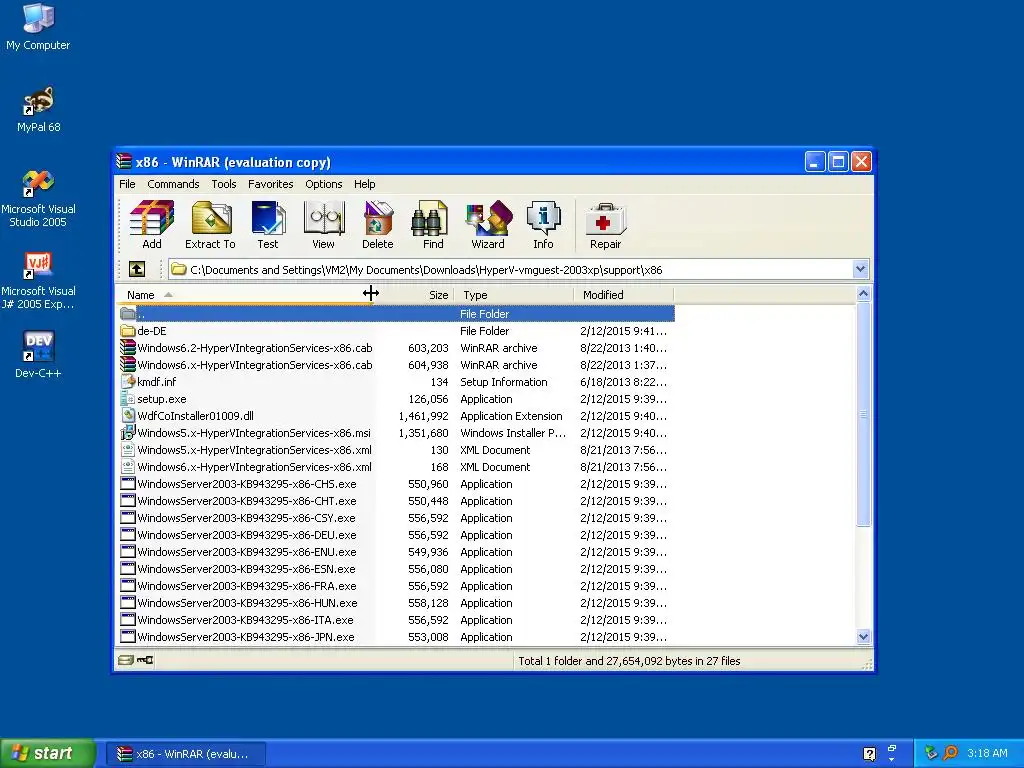
Task: Click the drive icon in status bar
Action: pos(125,660)
